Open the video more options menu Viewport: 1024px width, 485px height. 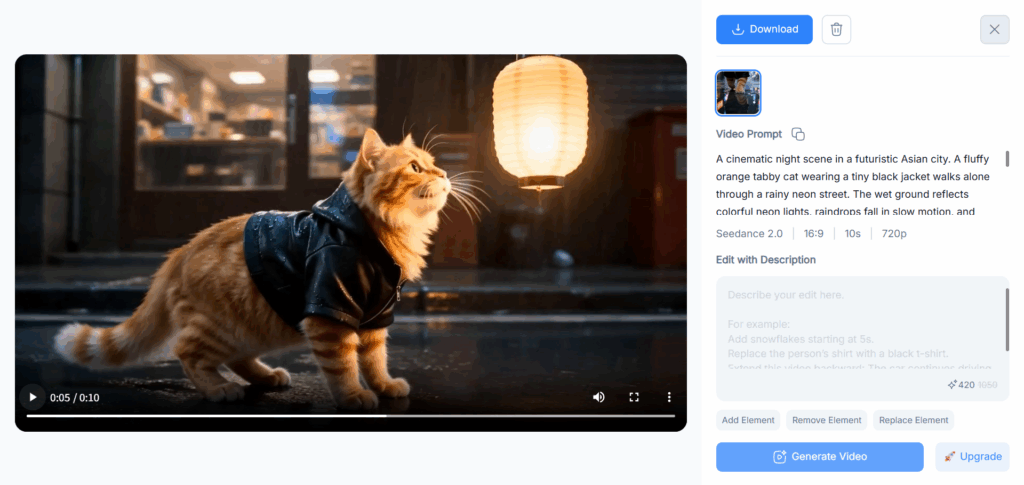point(669,397)
